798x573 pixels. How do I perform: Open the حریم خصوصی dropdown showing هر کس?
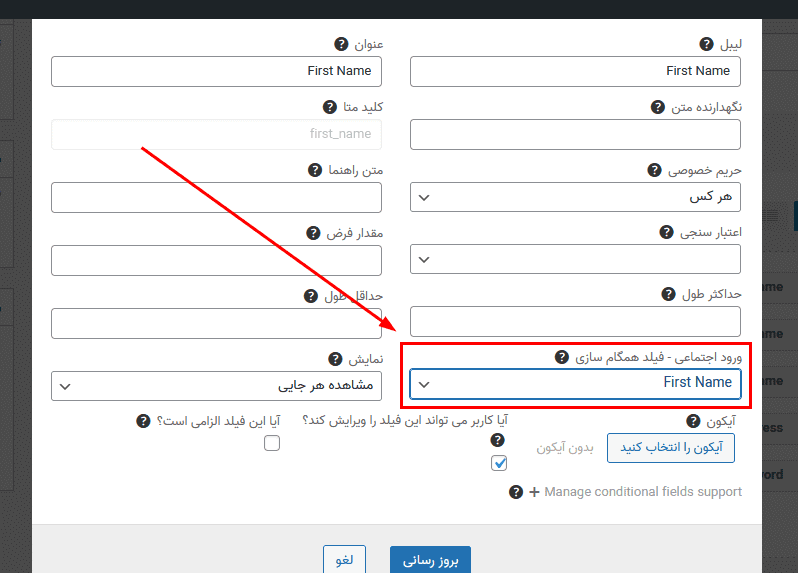point(575,197)
